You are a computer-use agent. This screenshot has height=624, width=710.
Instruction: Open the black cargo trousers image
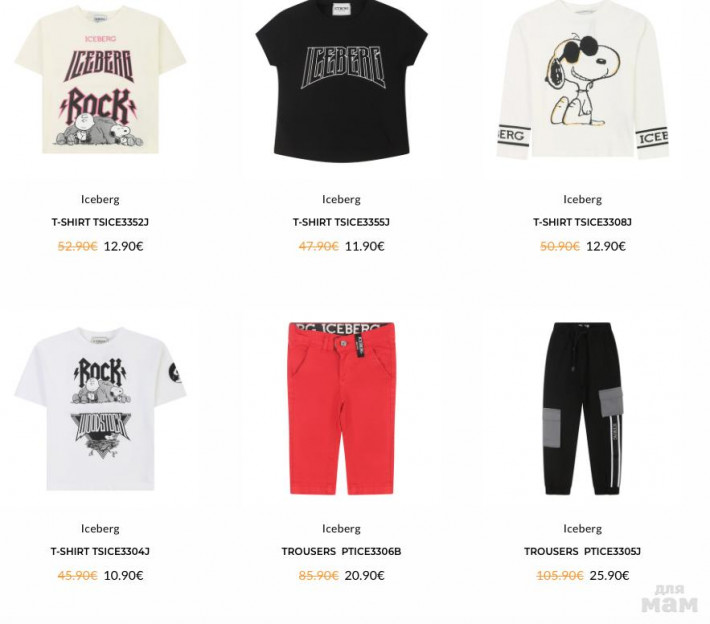pyautogui.click(x=582, y=409)
